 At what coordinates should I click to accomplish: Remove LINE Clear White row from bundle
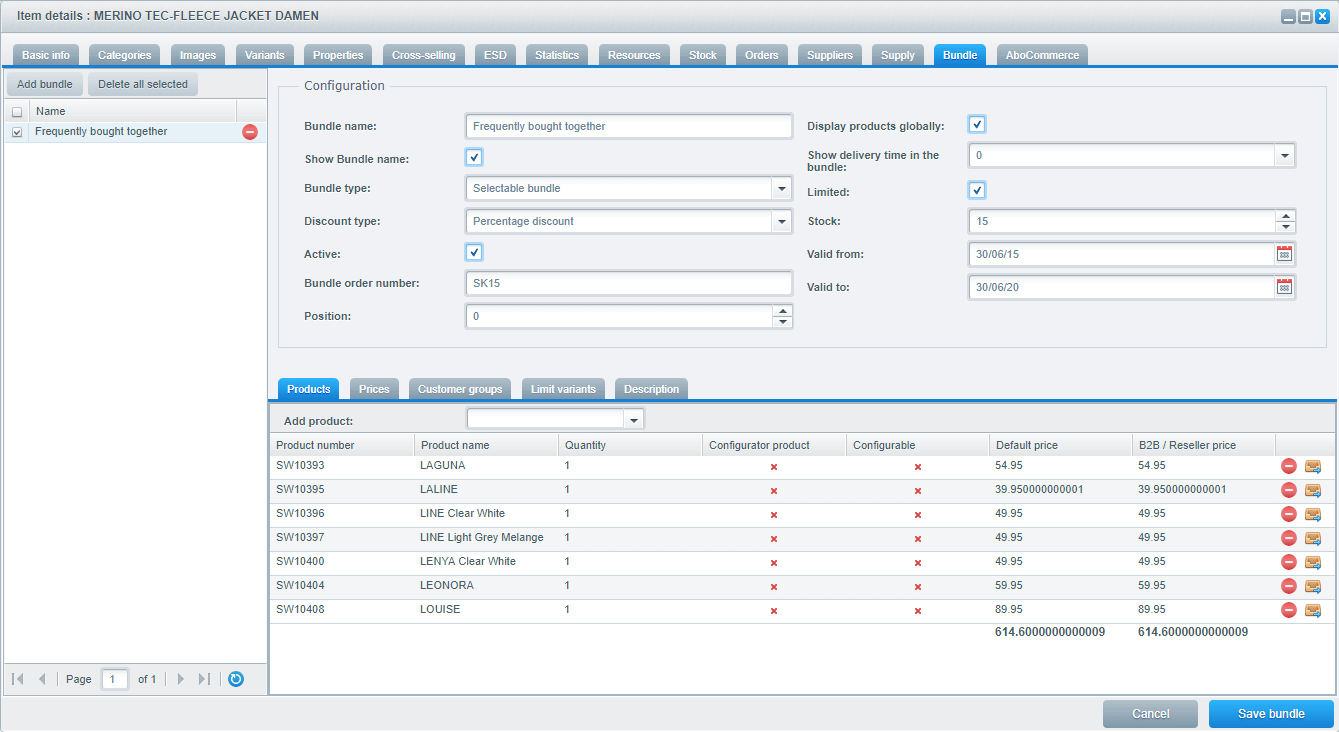(1289, 514)
